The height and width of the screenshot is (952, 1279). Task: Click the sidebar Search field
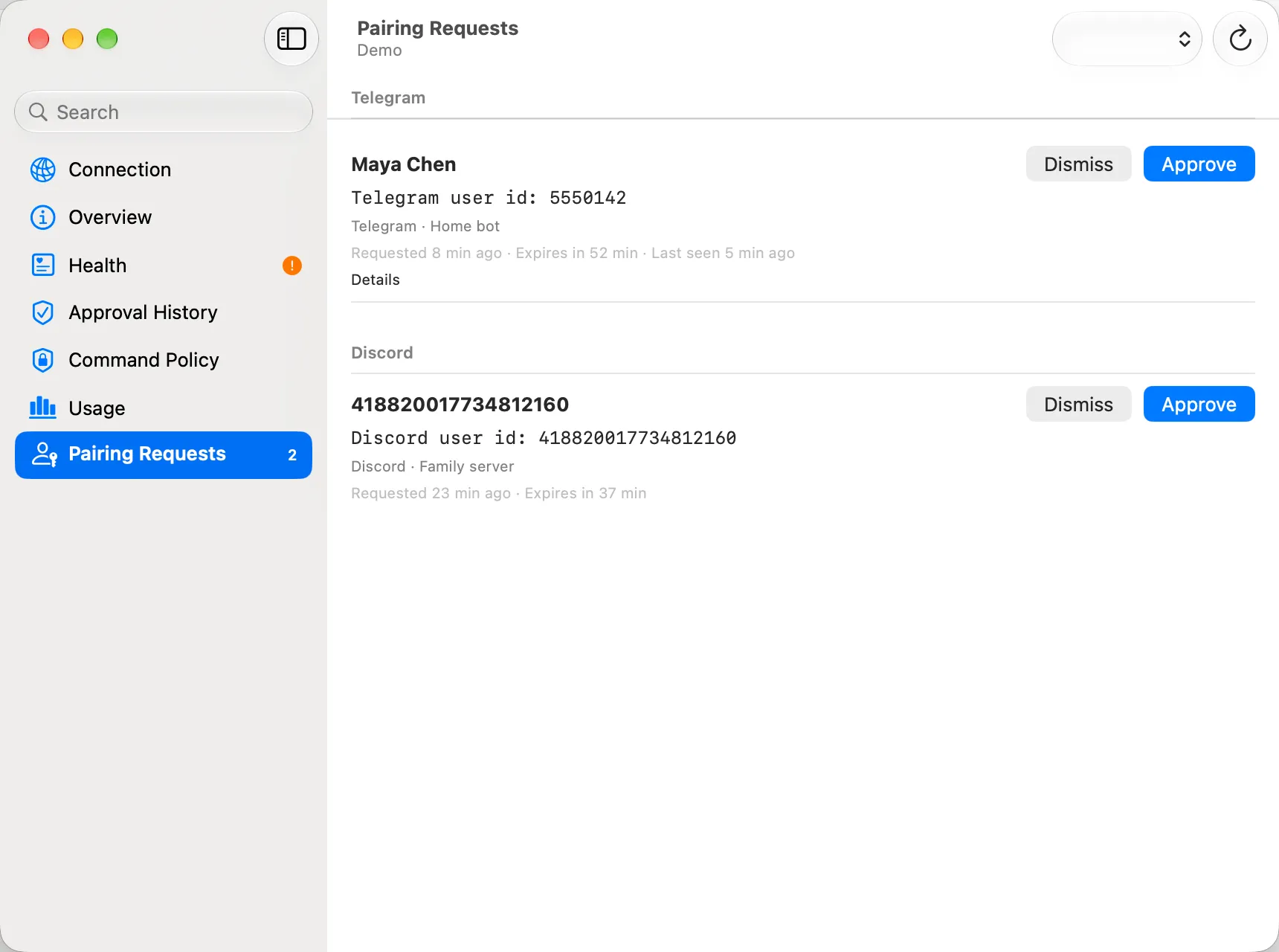(x=164, y=112)
